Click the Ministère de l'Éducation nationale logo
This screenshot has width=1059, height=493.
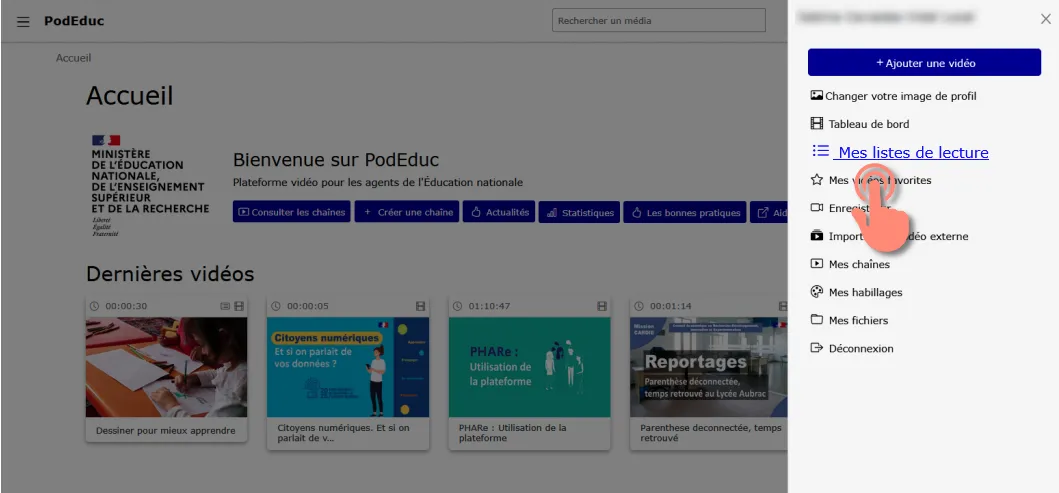(151, 186)
